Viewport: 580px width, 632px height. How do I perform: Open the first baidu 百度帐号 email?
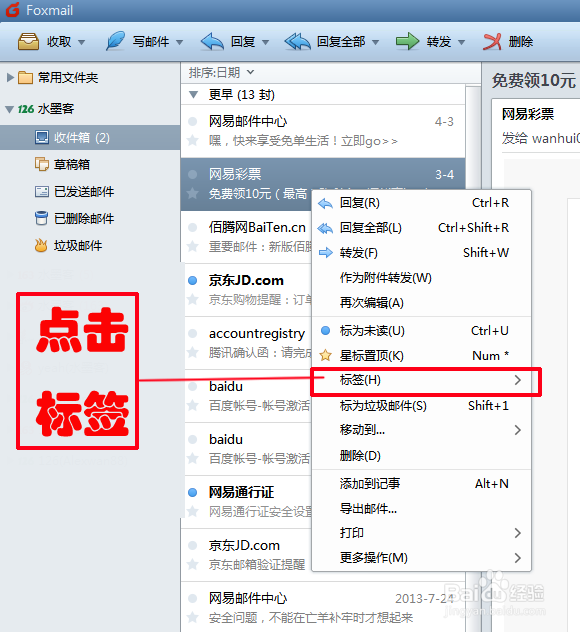(x=248, y=396)
